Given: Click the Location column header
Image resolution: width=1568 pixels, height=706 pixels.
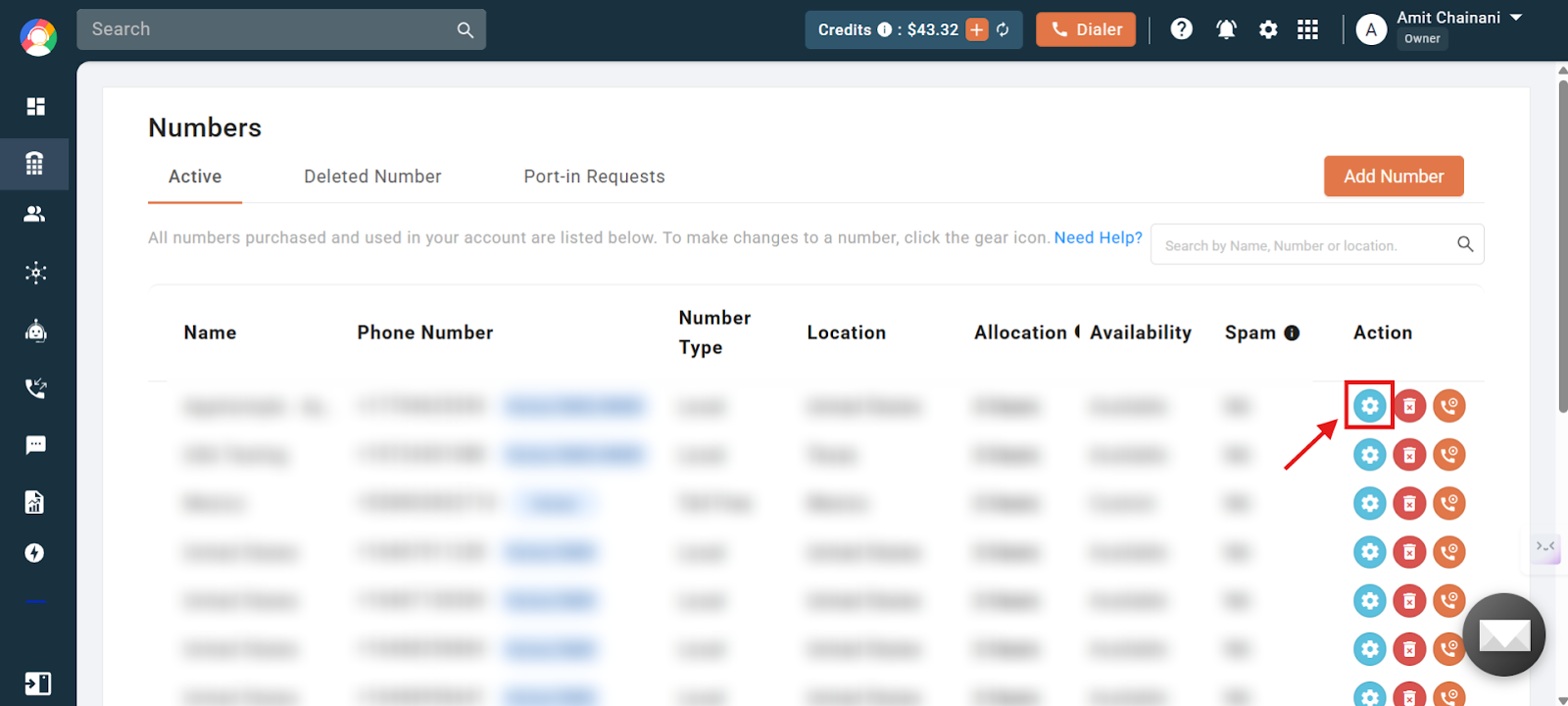Looking at the screenshot, I should point(846,332).
